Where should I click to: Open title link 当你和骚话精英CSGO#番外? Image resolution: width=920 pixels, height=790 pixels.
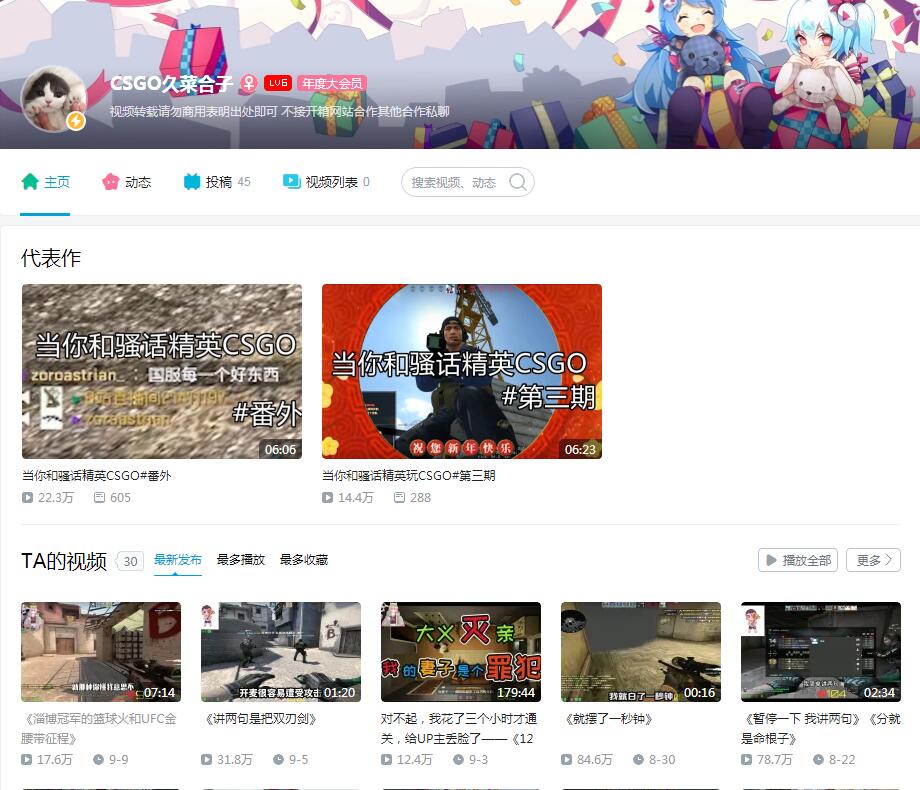coord(97,475)
